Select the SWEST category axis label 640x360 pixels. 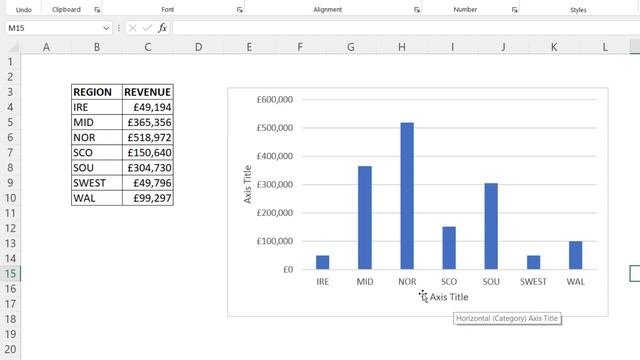[x=533, y=282]
